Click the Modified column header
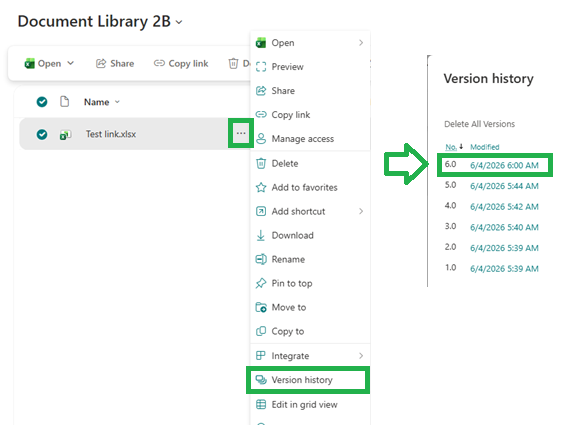This screenshot has height=425, width=567. 485,147
